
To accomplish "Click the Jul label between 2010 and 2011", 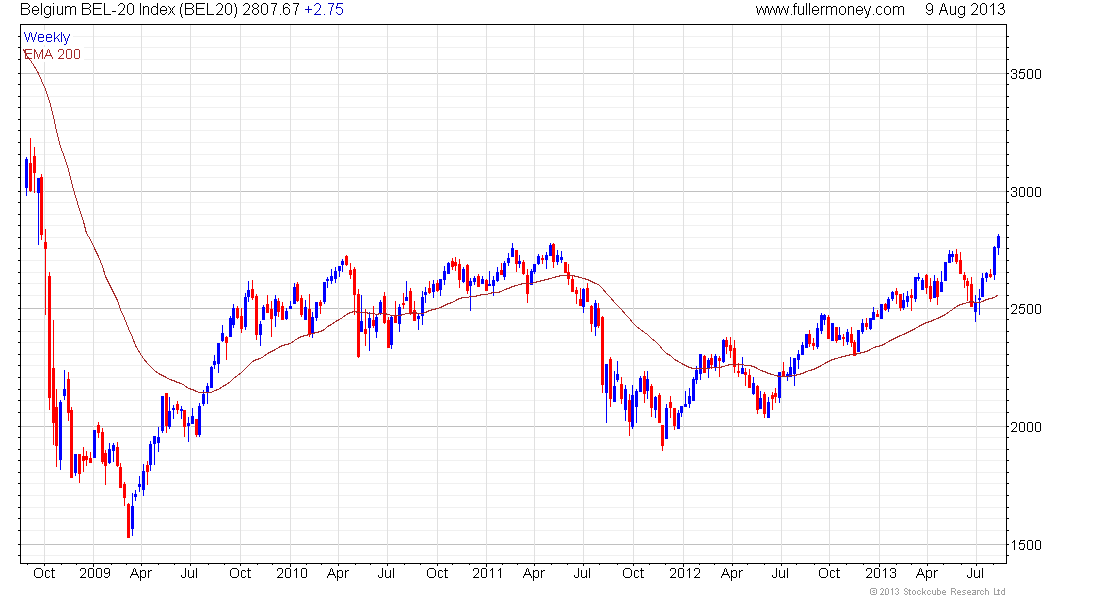I will (x=386, y=573).
